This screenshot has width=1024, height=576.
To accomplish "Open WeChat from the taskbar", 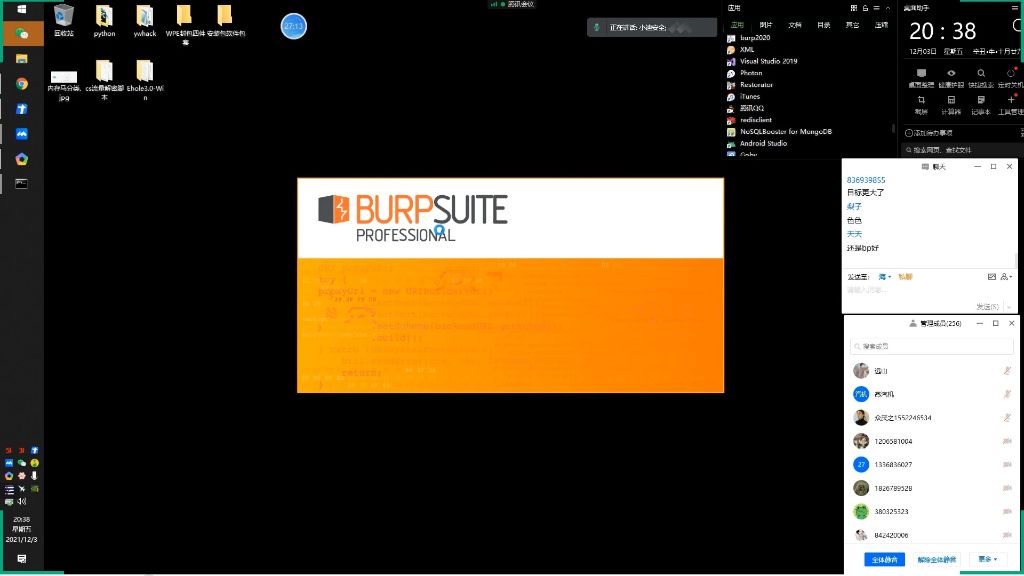I will [x=22, y=33].
